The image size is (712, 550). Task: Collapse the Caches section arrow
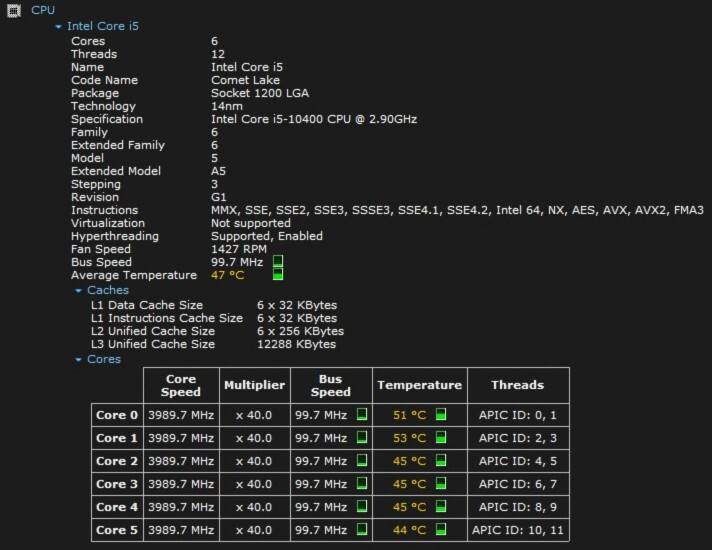tap(78, 291)
